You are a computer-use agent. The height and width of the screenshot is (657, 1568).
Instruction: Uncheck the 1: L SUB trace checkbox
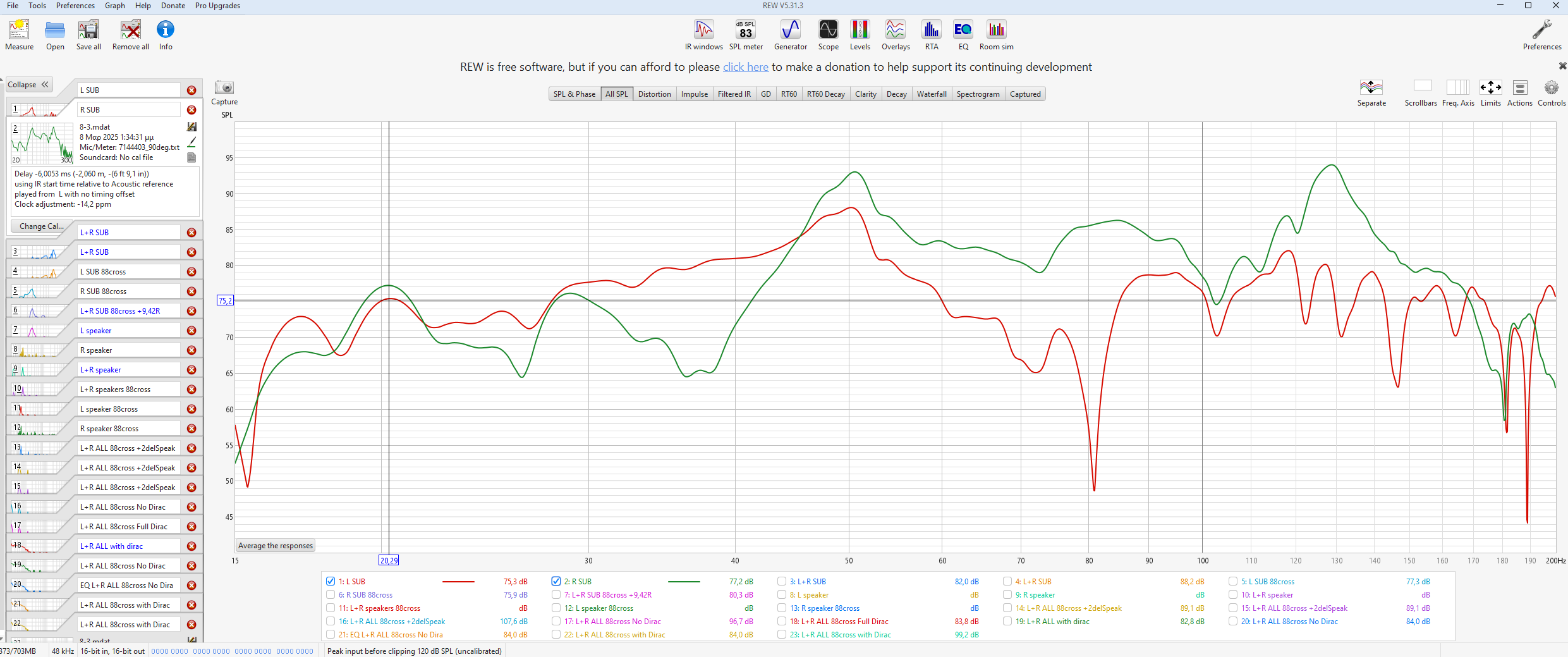click(331, 581)
